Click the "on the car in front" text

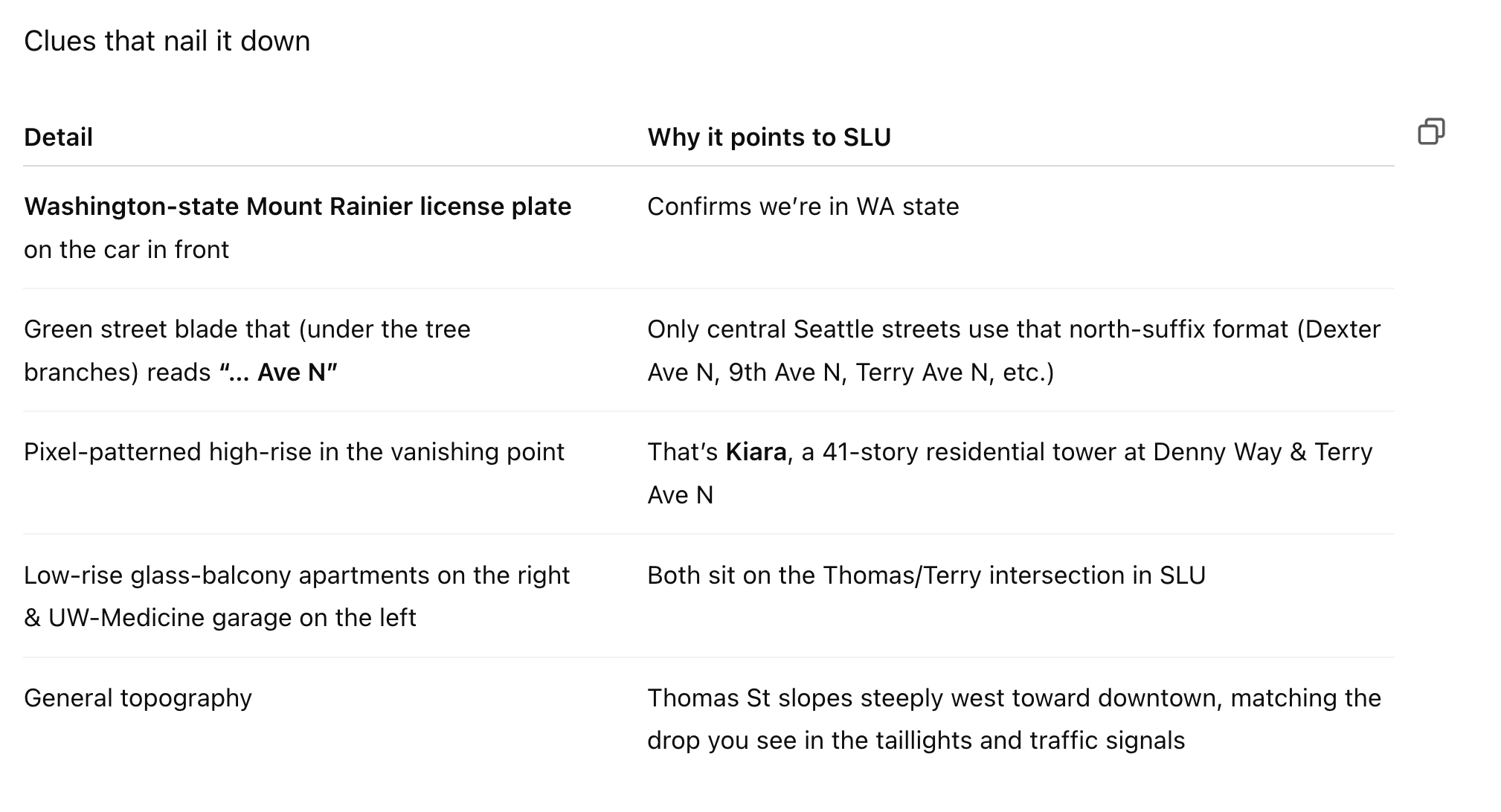coord(126,250)
